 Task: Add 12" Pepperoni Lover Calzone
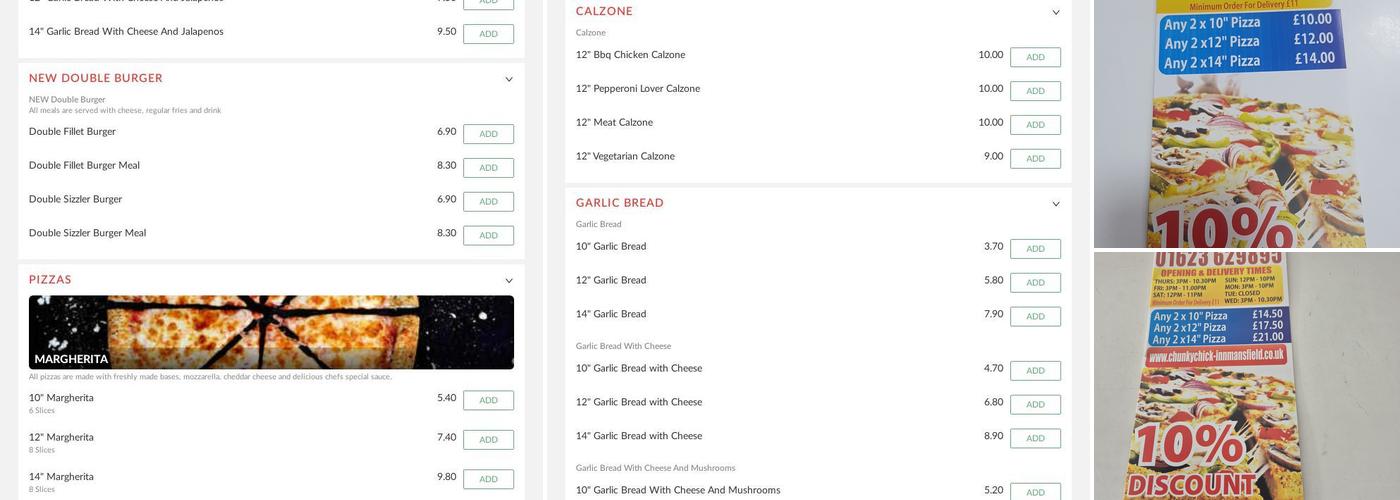[x=1035, y=91]
